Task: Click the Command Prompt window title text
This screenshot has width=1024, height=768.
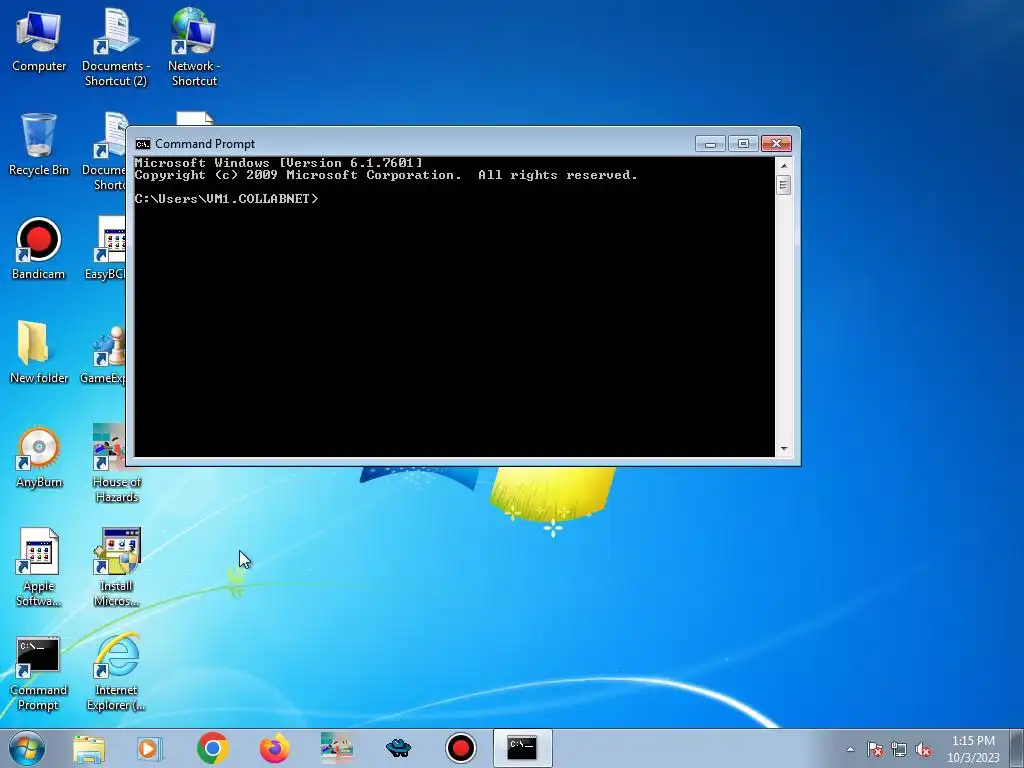Action: point(205,144)
